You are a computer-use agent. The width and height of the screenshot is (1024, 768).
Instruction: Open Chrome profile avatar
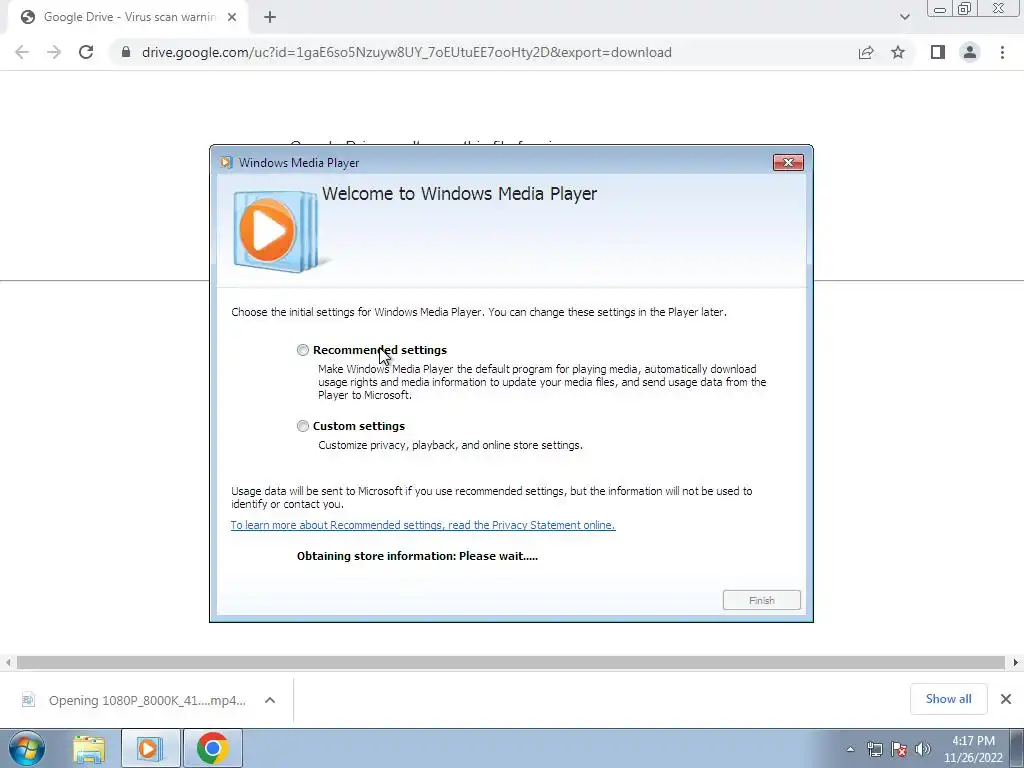970,52
